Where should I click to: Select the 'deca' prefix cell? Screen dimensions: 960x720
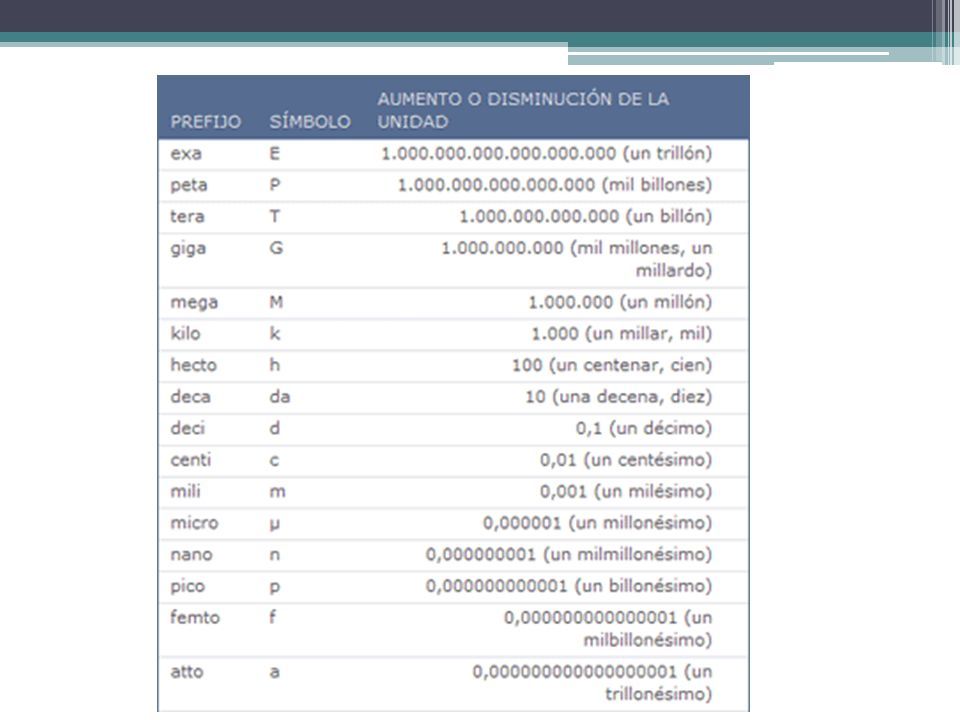coord(190,397)
